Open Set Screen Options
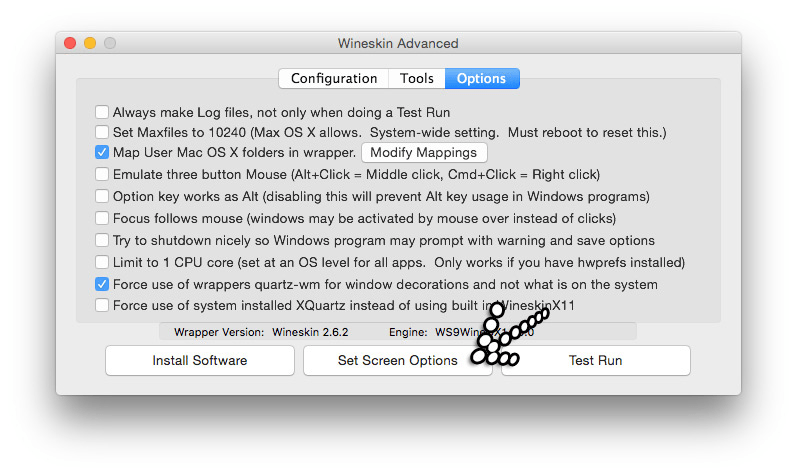The image size is (797, 475). (x=397, y=360)
